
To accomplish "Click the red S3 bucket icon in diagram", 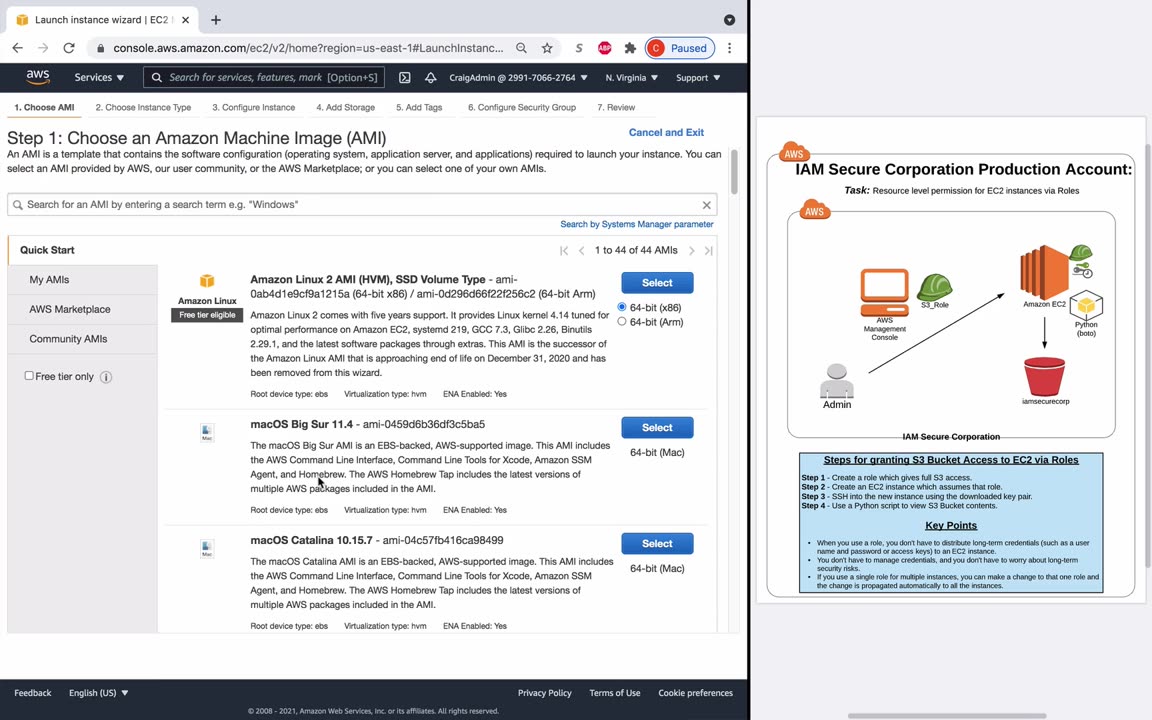I will pos(1044,375).
